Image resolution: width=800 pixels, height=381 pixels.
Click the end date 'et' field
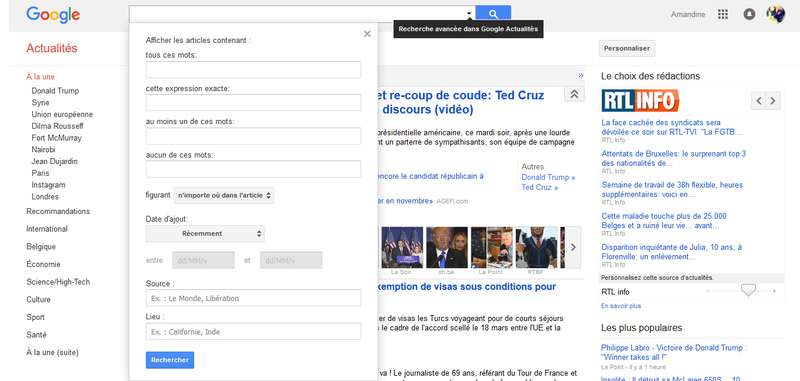291,260
